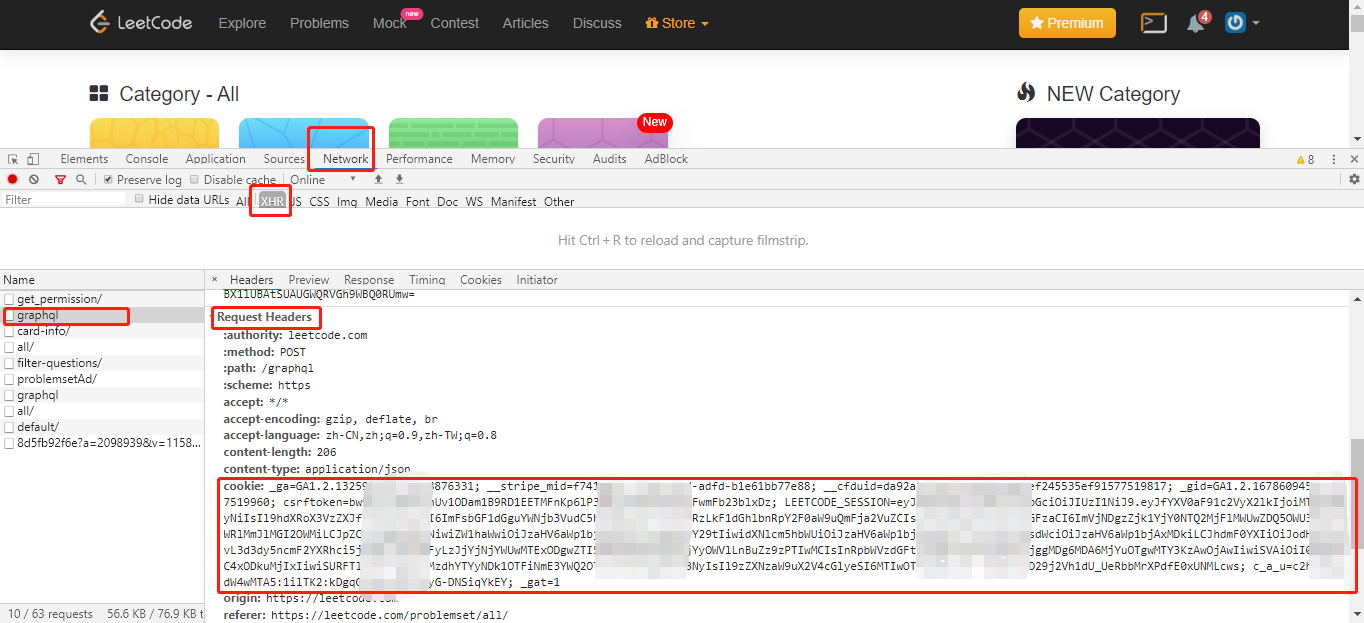Select the filter-questions/ request
The image size is (1364, 623).
(x=101, y=363)
